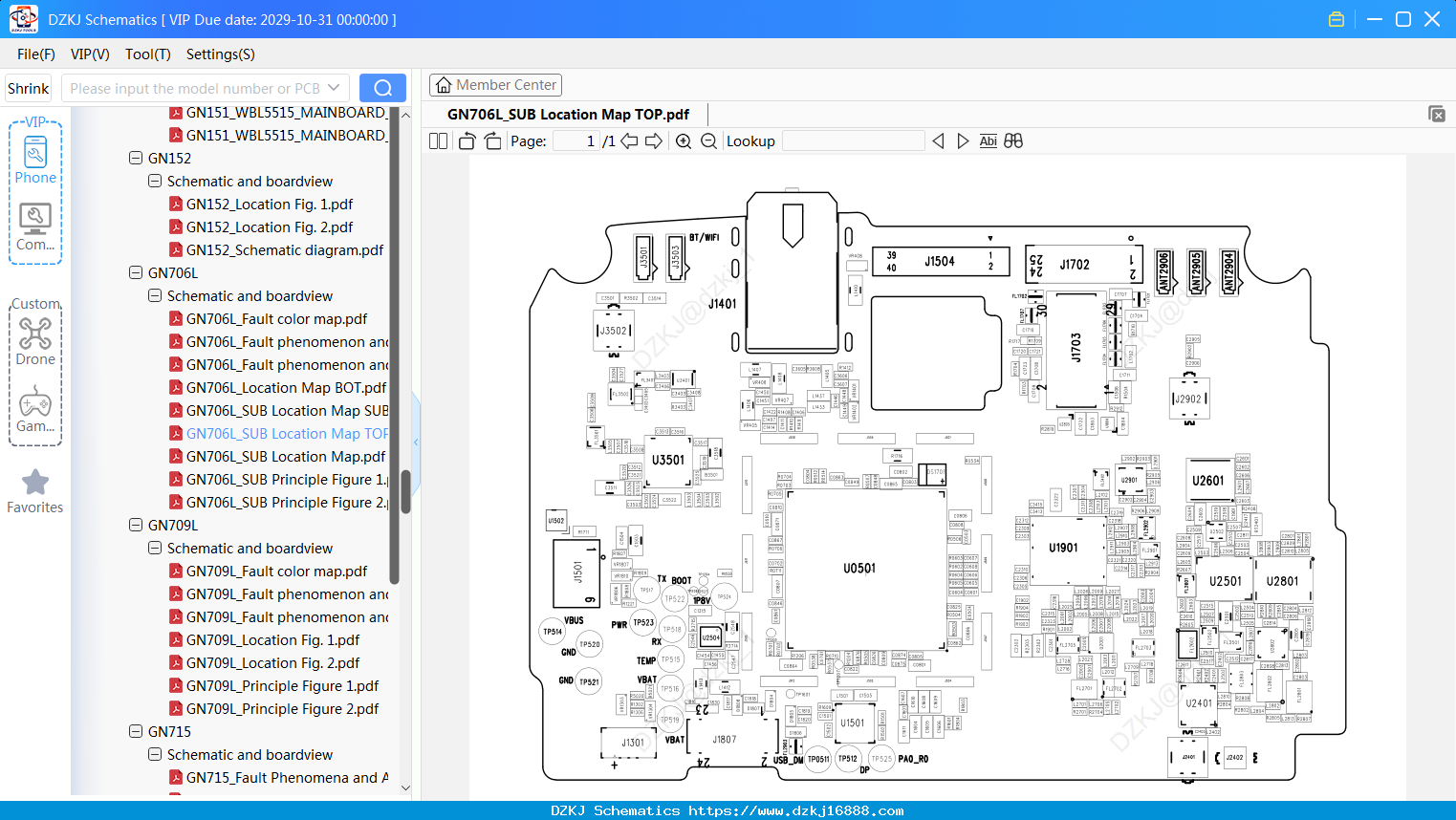The height and width of the screenshot is (820, 1456).
Task: Open the File(F) menu
Action: click(x=36, y=54)
